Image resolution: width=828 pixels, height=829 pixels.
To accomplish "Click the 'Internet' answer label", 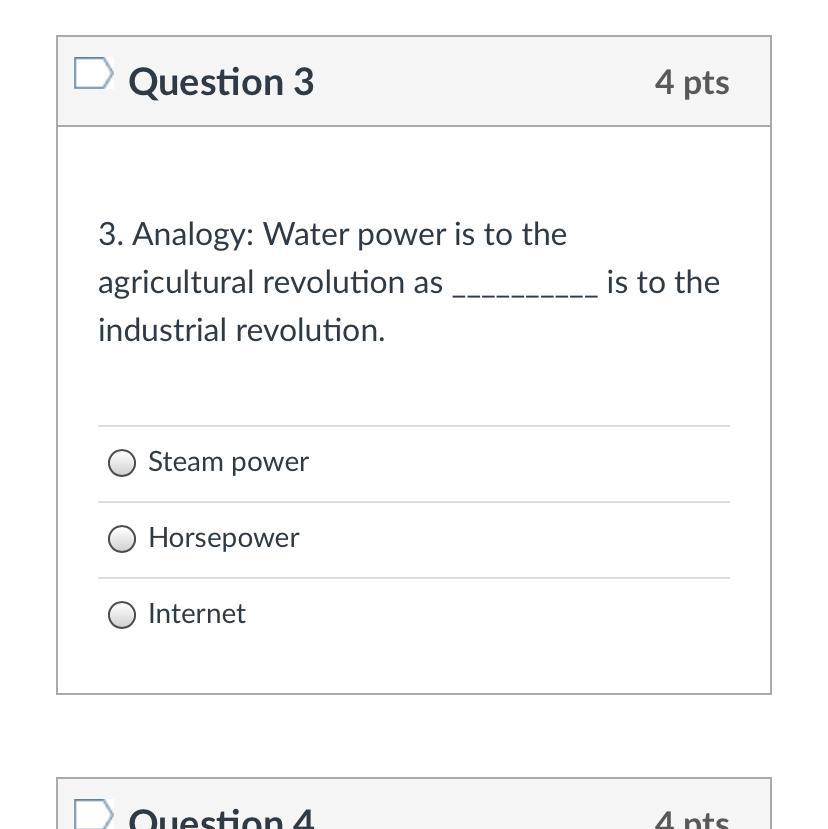I will click(196, 614).
